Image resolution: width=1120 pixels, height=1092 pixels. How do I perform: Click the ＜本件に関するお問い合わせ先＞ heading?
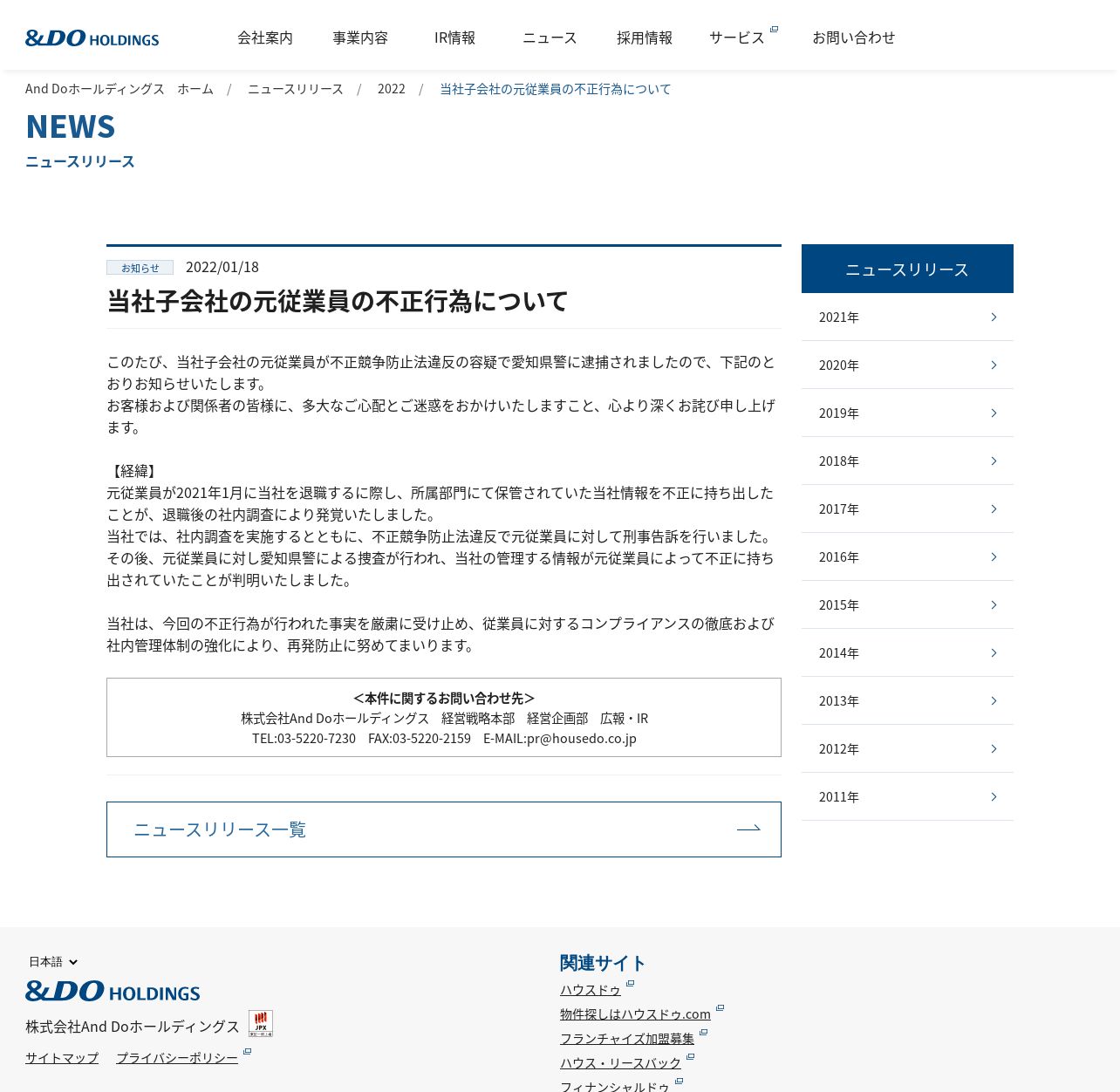(x=444, y=698)
